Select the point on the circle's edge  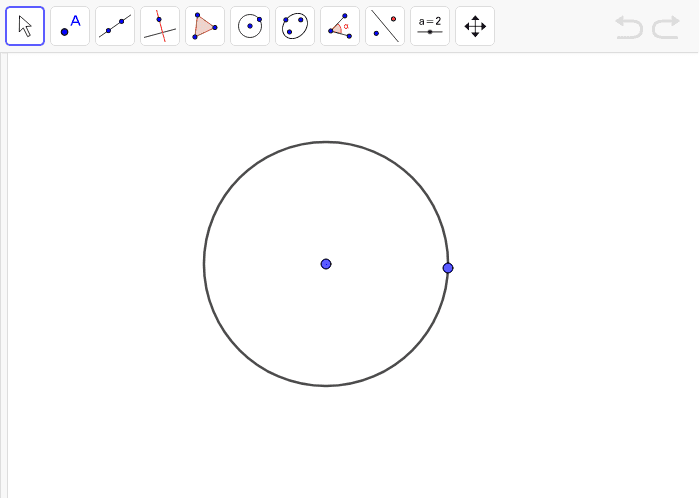coord(448,268)
